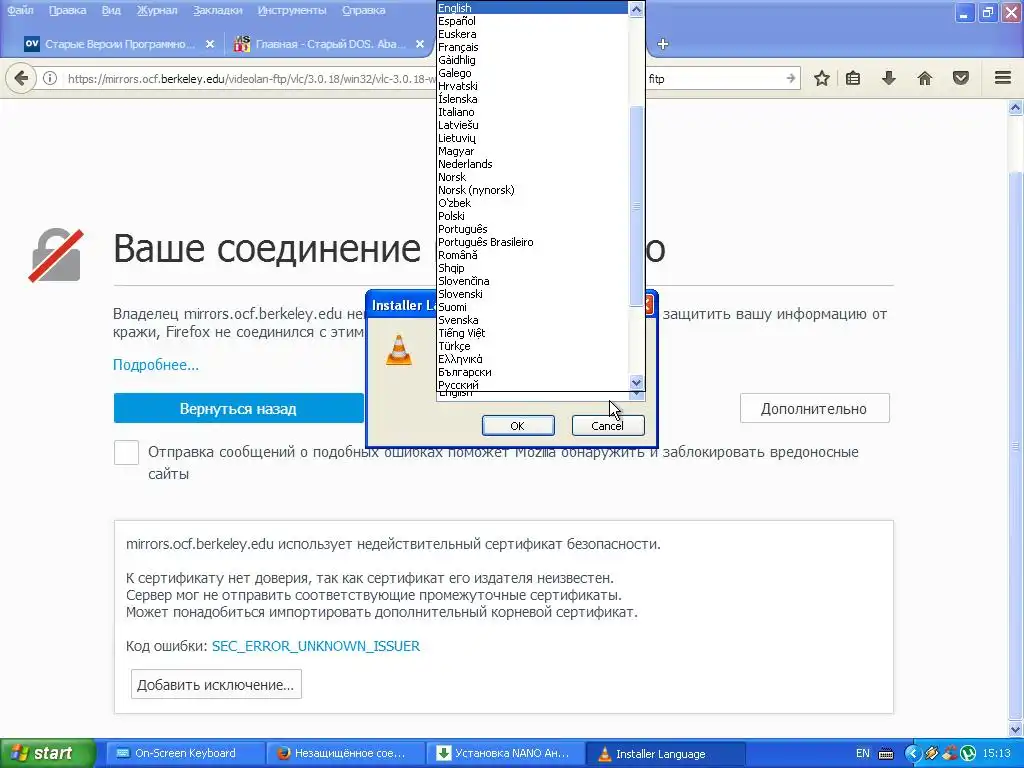
Task: Click Cancel in Installer Language dialog
Action: (x=607, y=426)
